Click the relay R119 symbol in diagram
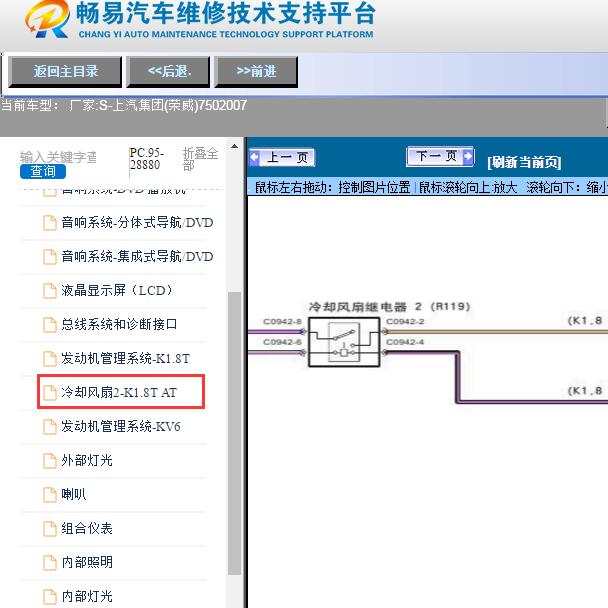 tap(344, 342)
